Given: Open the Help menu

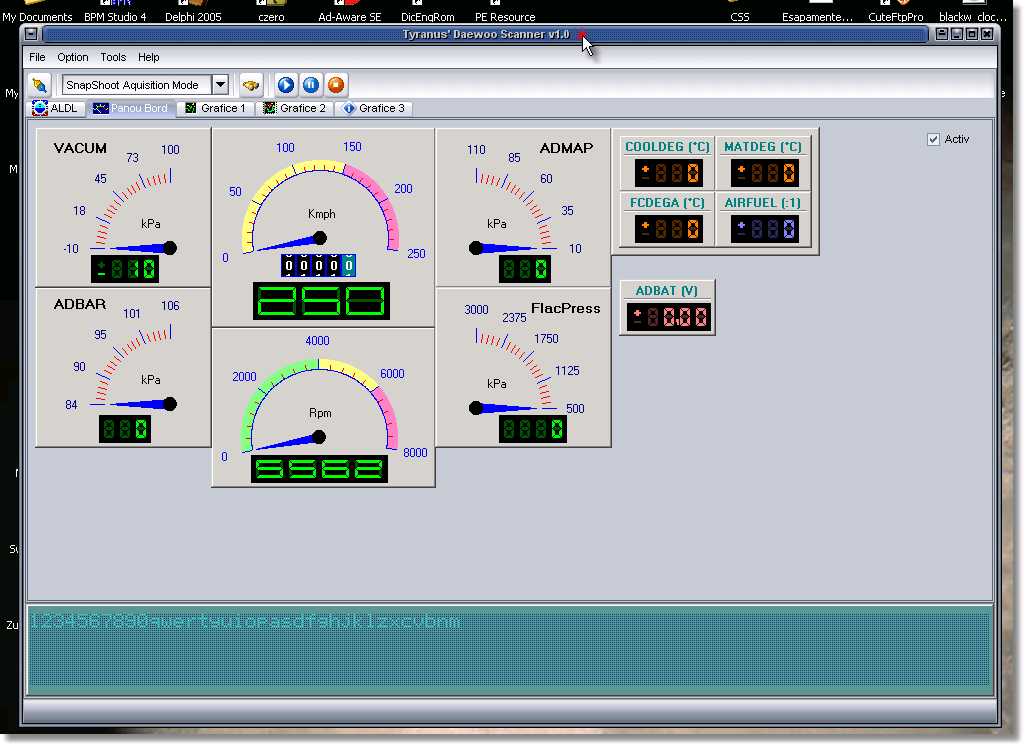Looking at the screenshot, I should (148, 57).
